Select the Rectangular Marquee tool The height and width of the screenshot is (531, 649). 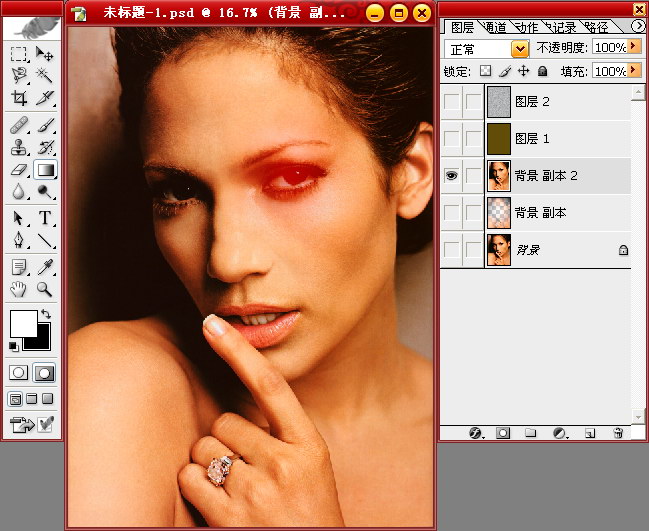coord(19,54)
